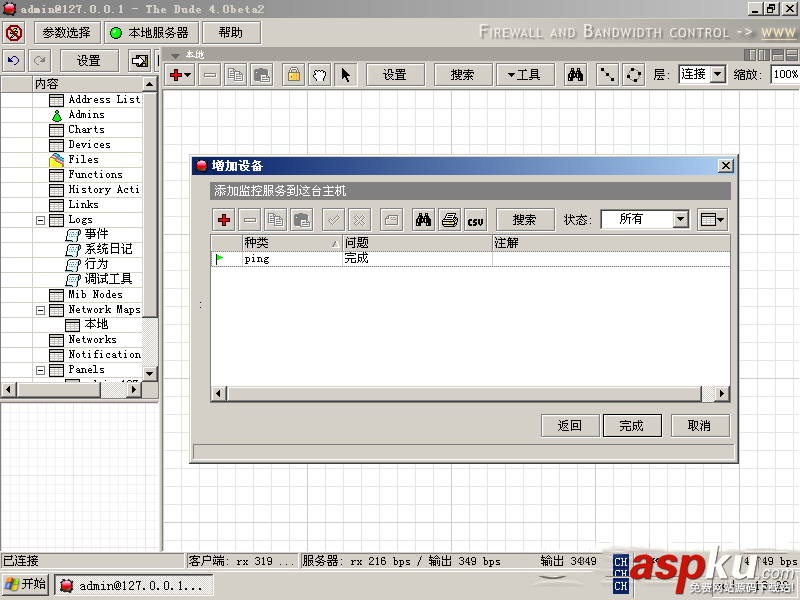Select Address List in the tree

pos(104,99)
